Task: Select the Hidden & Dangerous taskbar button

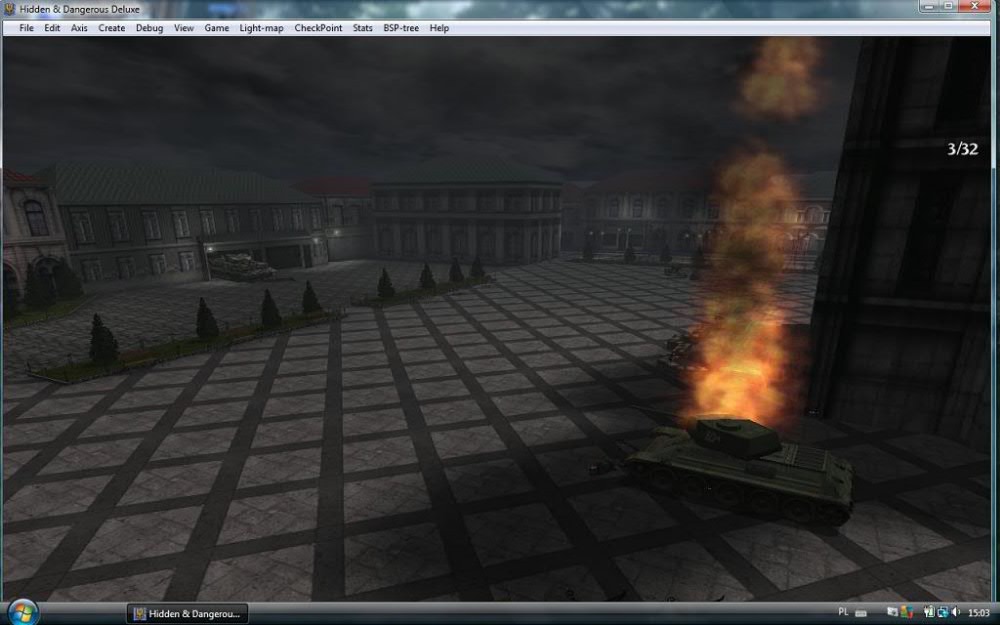Action: pyautogui.click(x=187, y=614)
